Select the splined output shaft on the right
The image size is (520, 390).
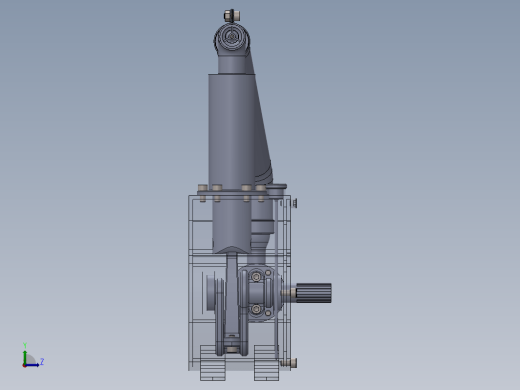coord(314,293)
